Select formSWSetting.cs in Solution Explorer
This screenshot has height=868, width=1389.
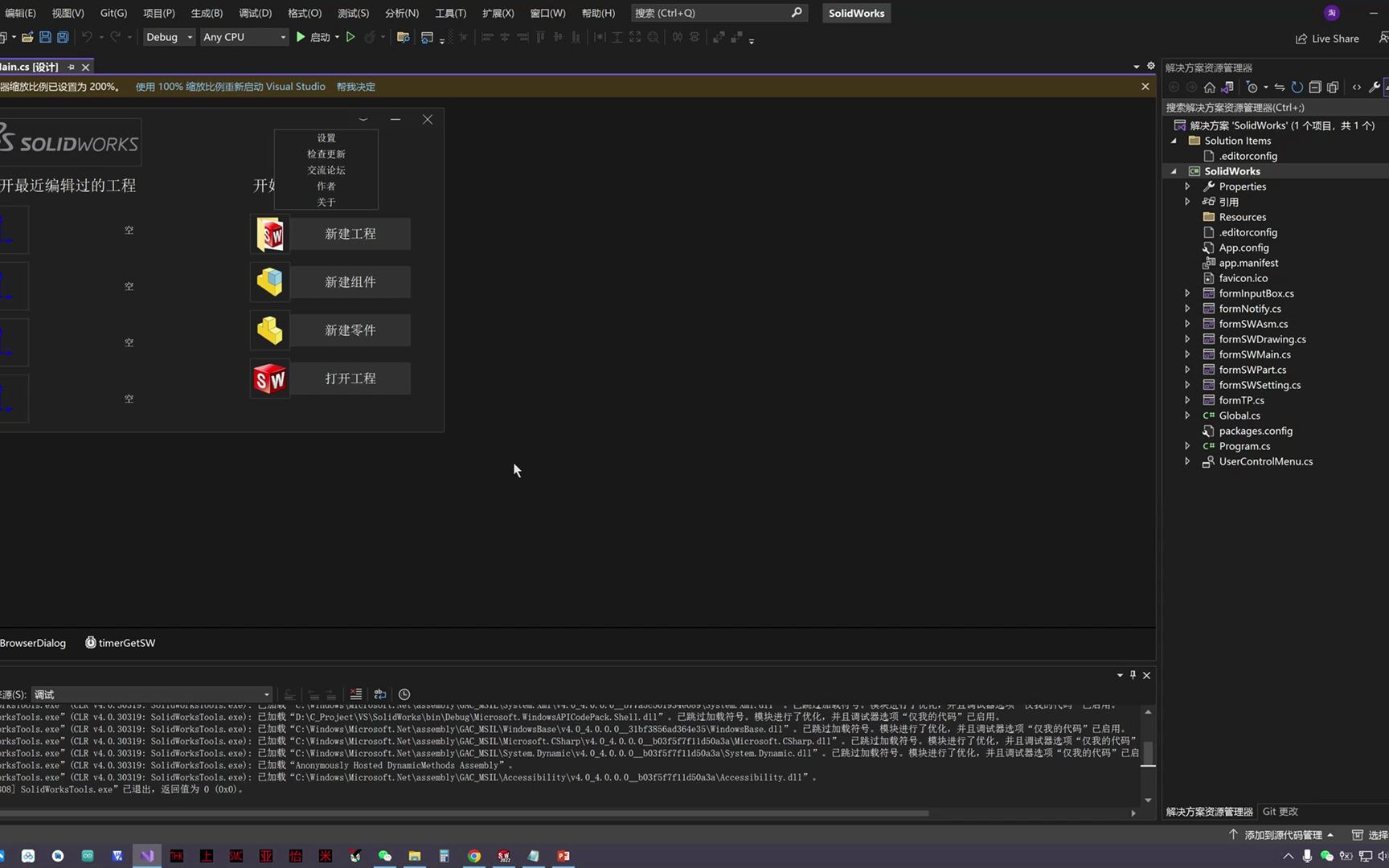pyautogui.click(x=1260, y=385)
